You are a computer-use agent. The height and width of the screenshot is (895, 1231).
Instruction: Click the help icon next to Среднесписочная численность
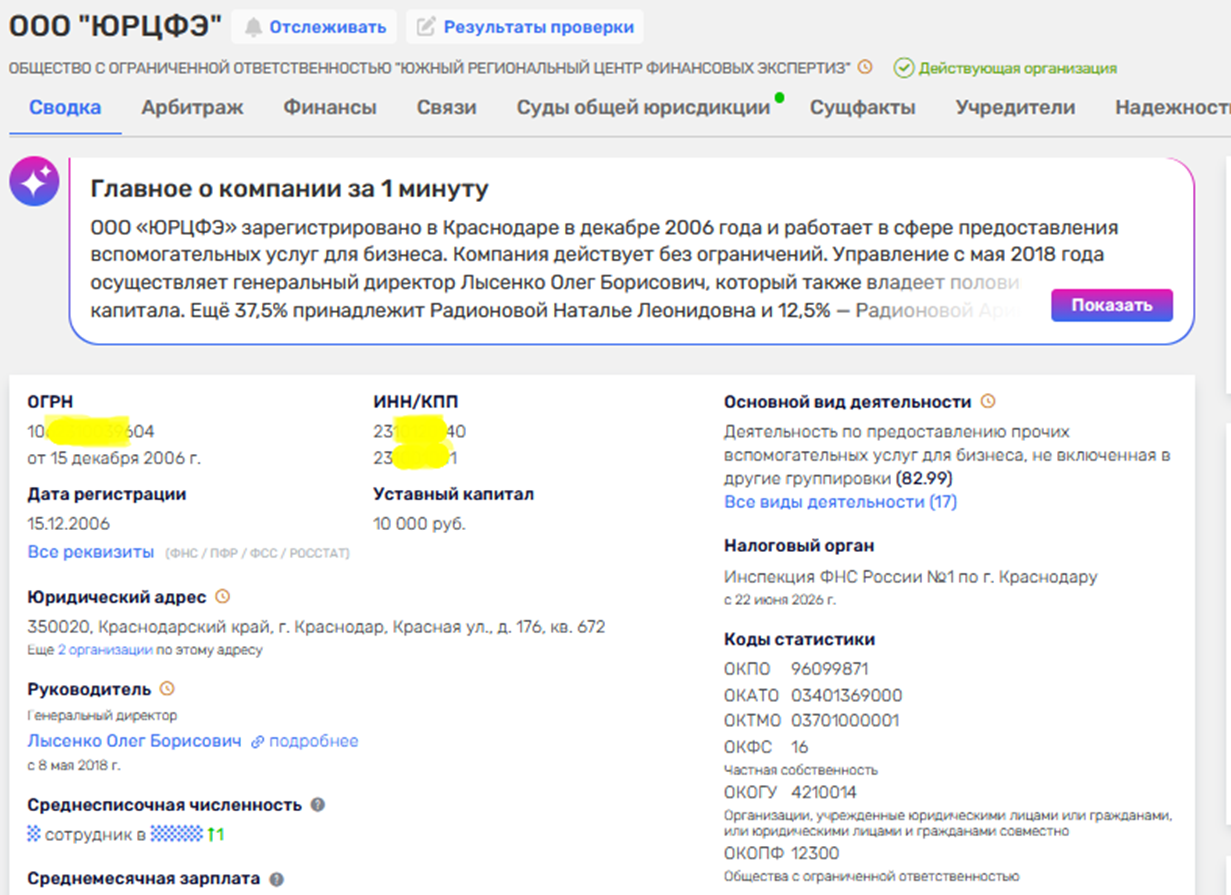pos(317,805)
